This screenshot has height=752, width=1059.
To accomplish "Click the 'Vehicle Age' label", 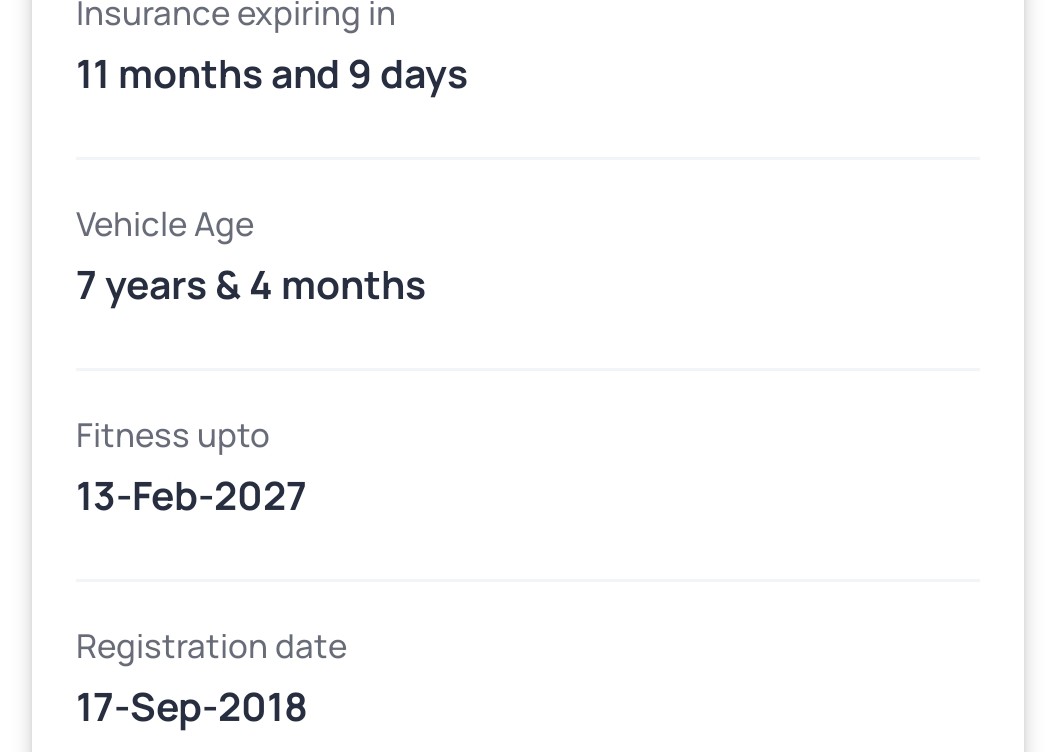I will (x=165, y=225).
